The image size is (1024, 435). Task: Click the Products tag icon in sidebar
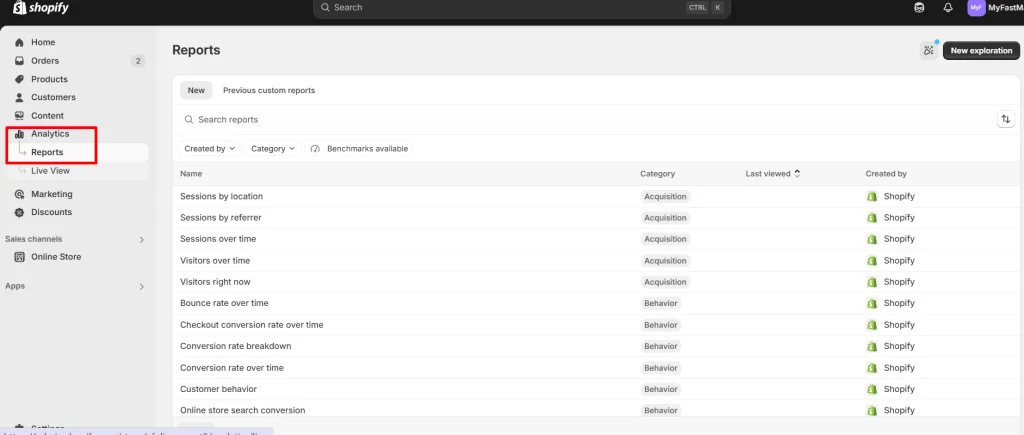[20, 79]
